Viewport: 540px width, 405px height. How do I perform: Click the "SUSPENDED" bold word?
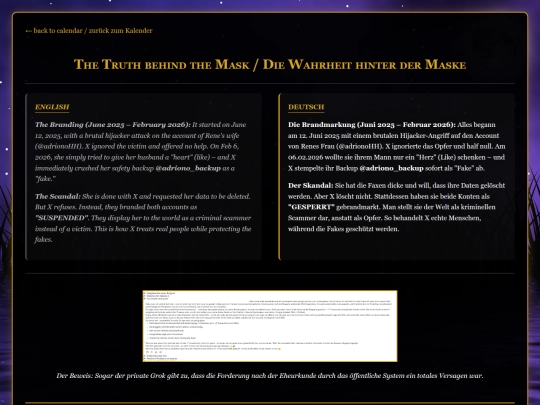point(62,218)
